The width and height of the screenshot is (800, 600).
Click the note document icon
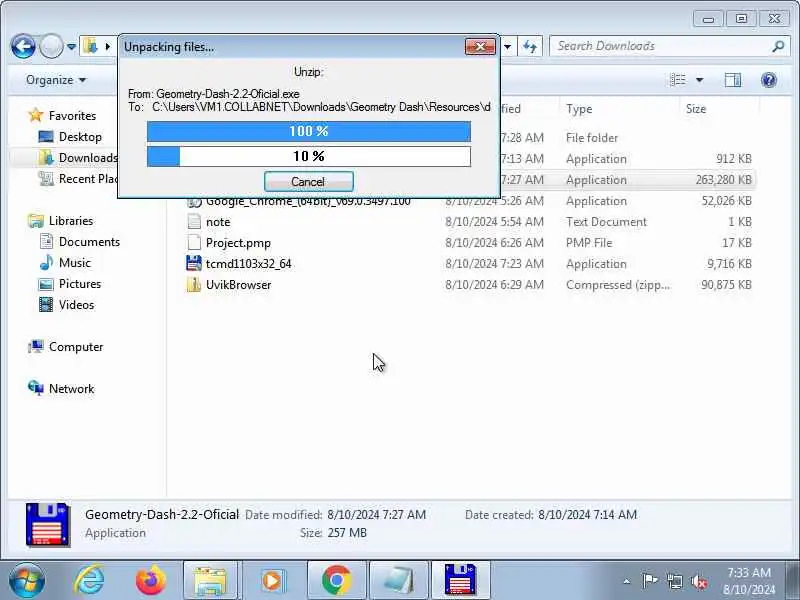[x=194, y=222]
